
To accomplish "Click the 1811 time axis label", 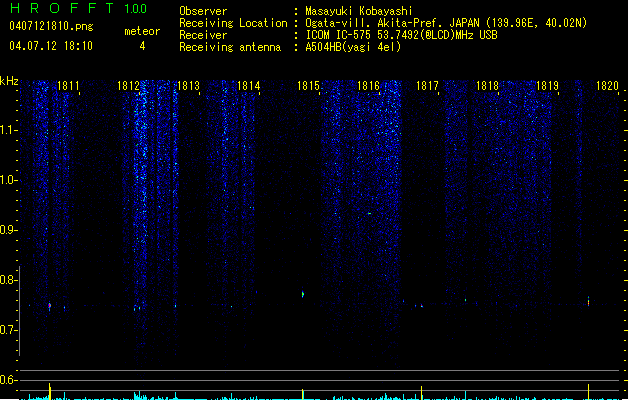I will click(68, 86).
